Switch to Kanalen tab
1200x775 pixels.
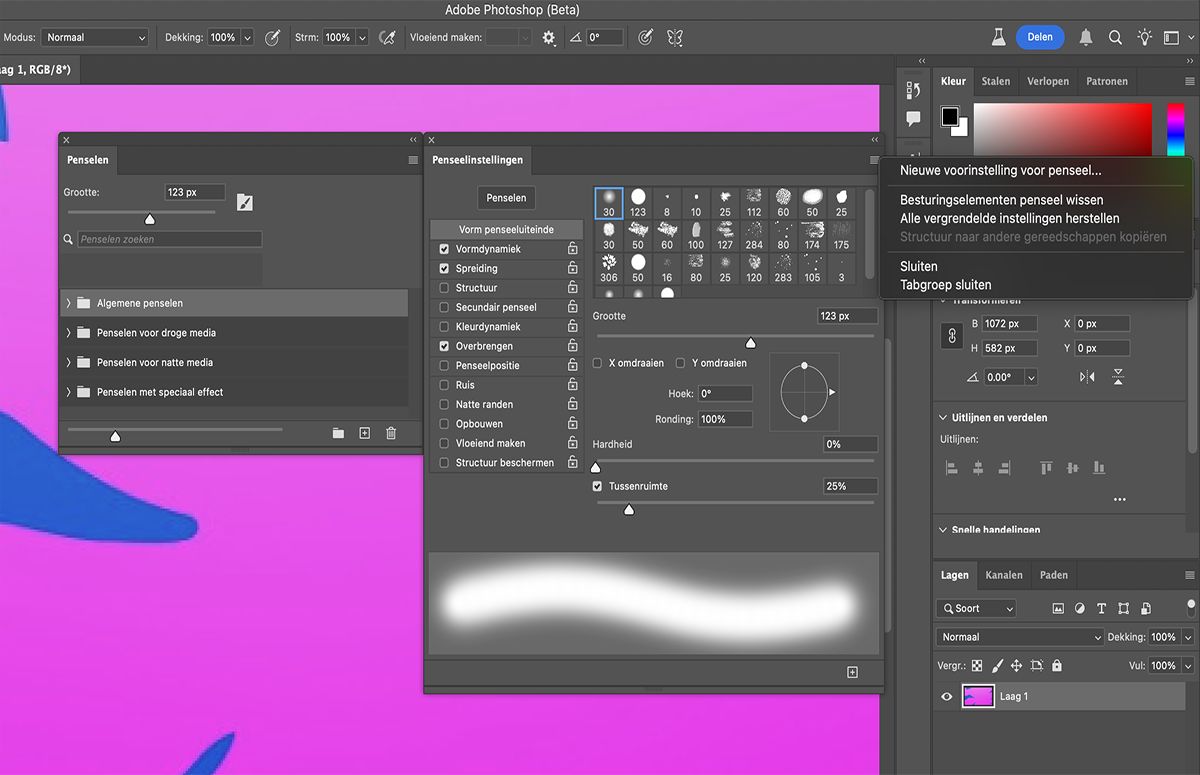1004,575
